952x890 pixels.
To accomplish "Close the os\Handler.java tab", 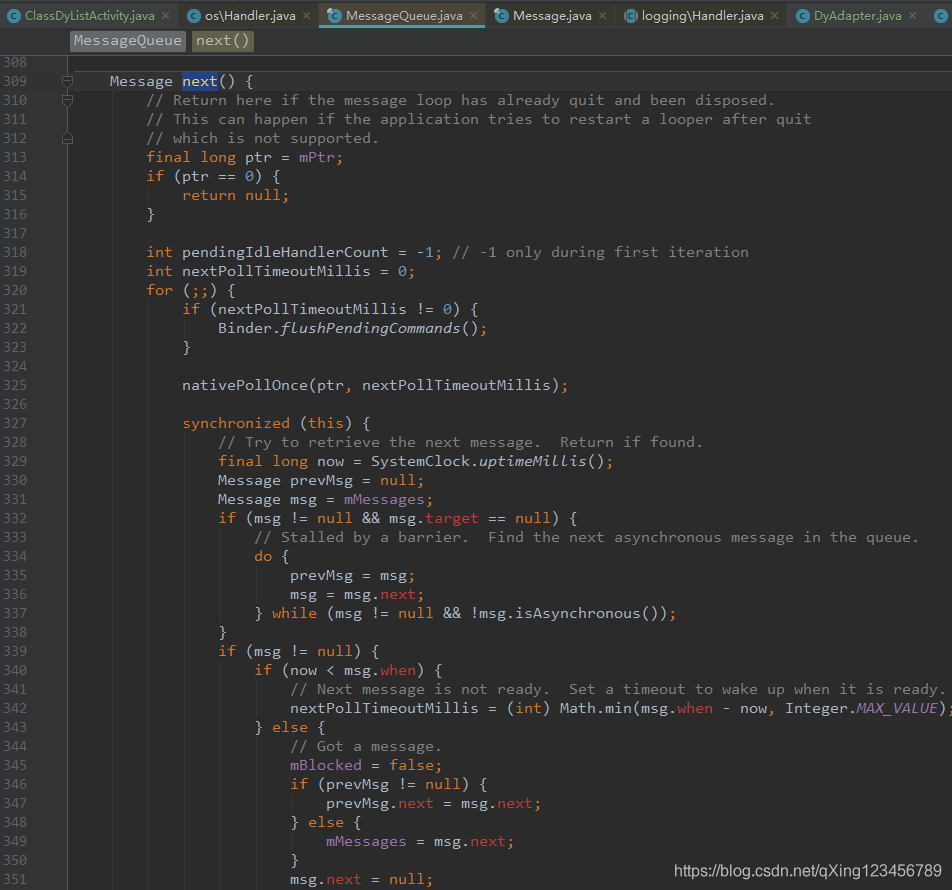I will click(x=307, y=16).
